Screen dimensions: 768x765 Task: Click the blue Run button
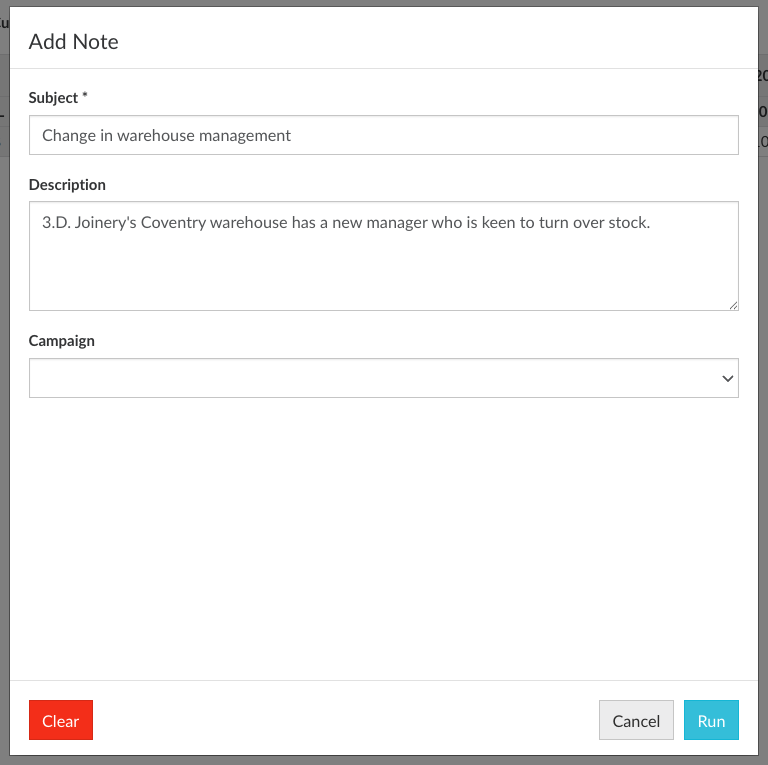(711, 720)
